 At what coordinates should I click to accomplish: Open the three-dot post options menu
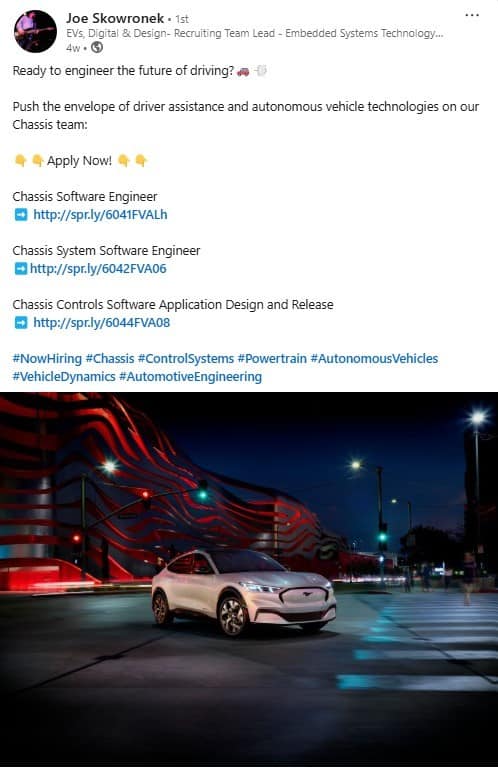[x=472, y=15]
